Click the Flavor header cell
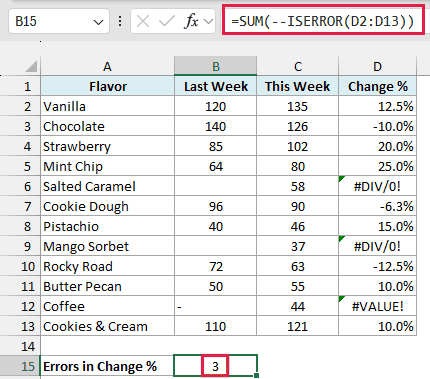The height and width of the screenshot is (379, 430). (x=107, y=86)
